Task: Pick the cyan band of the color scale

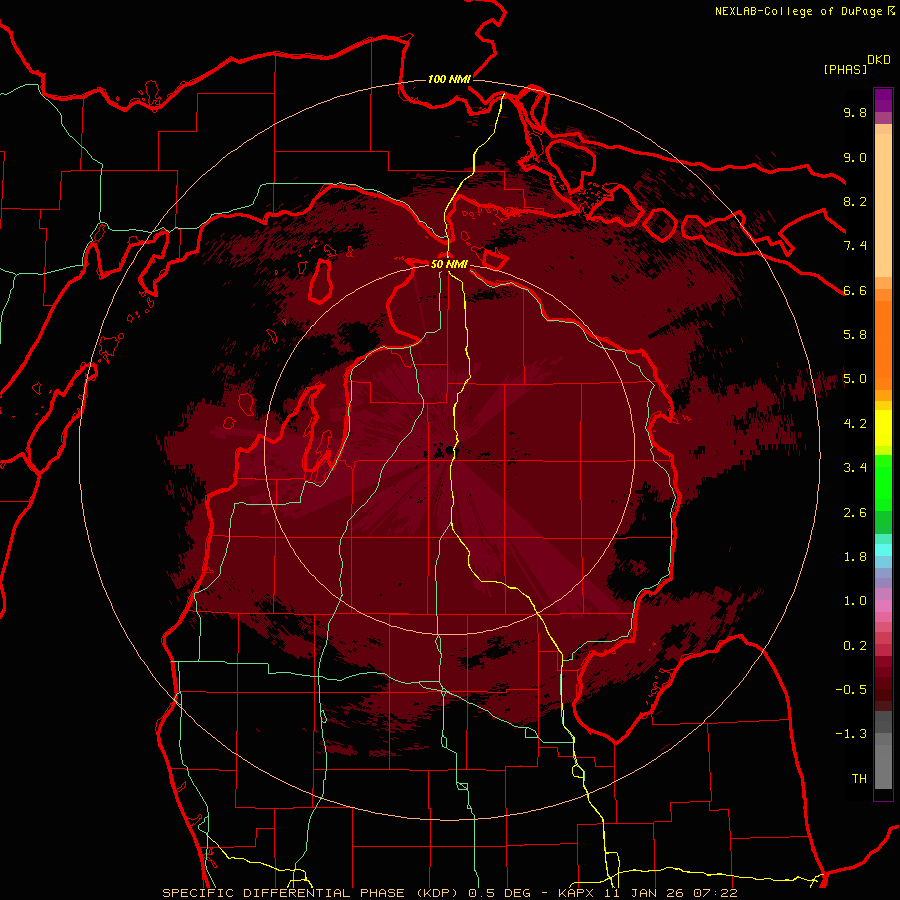Action: 883,549
